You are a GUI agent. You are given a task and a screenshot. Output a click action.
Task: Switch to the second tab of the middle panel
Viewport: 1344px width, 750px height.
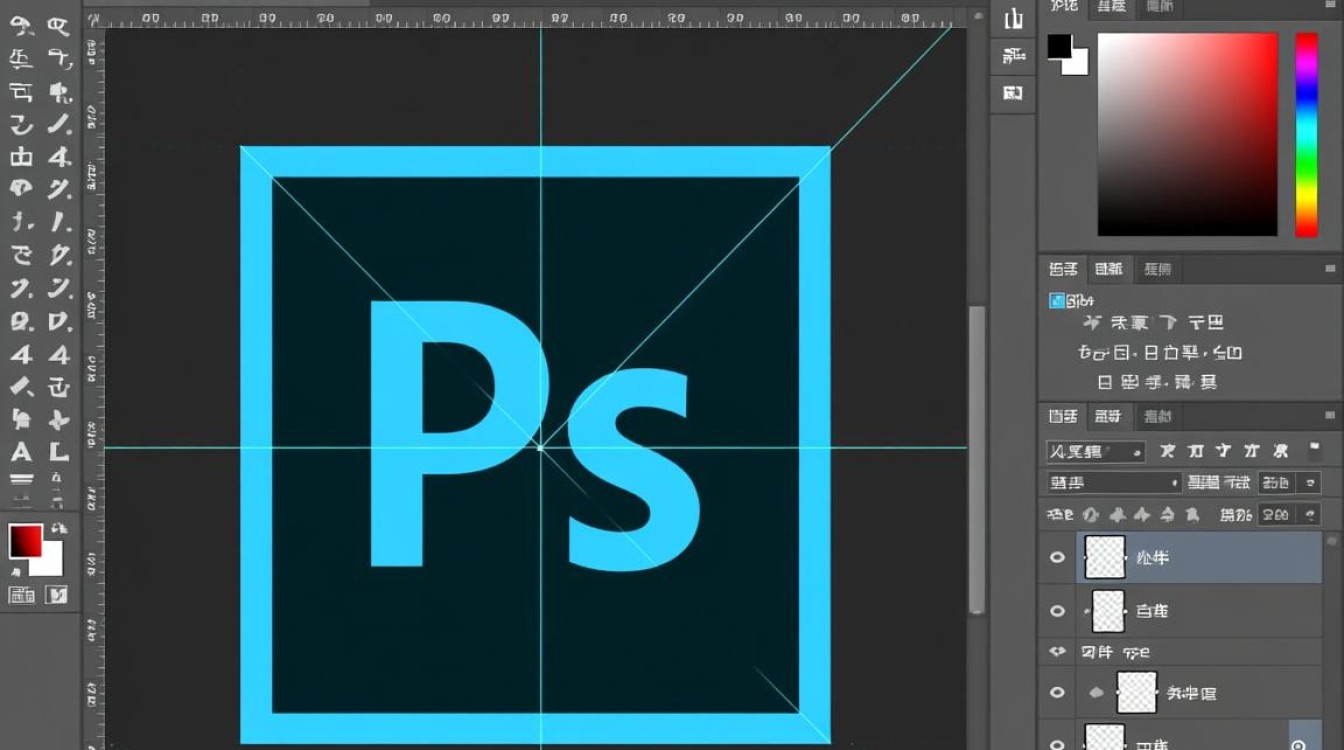tap(1108, 269)
